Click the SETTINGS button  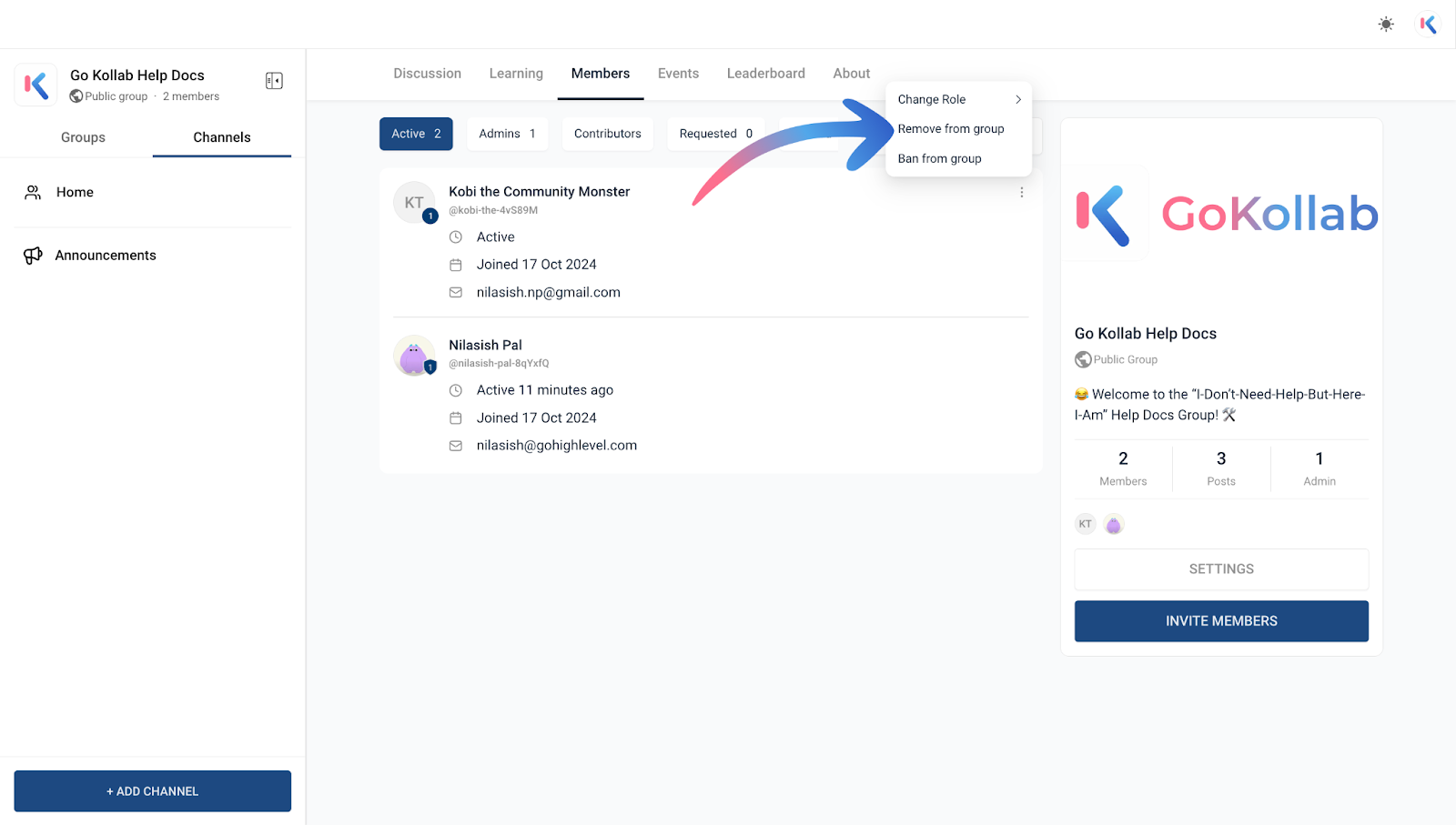point(1221,569)
